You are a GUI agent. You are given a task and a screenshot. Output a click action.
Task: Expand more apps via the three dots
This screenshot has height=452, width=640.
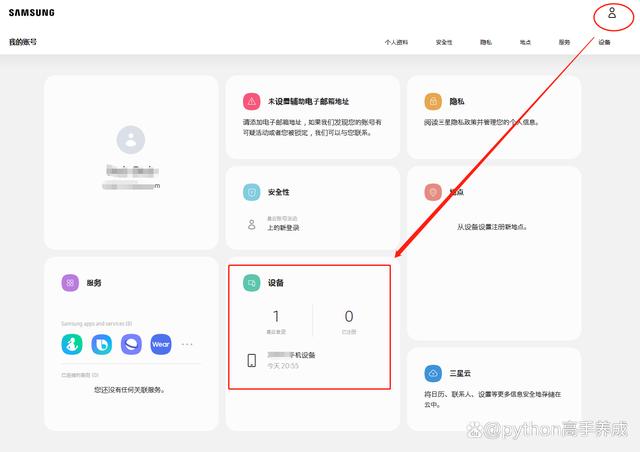point(187,344)
